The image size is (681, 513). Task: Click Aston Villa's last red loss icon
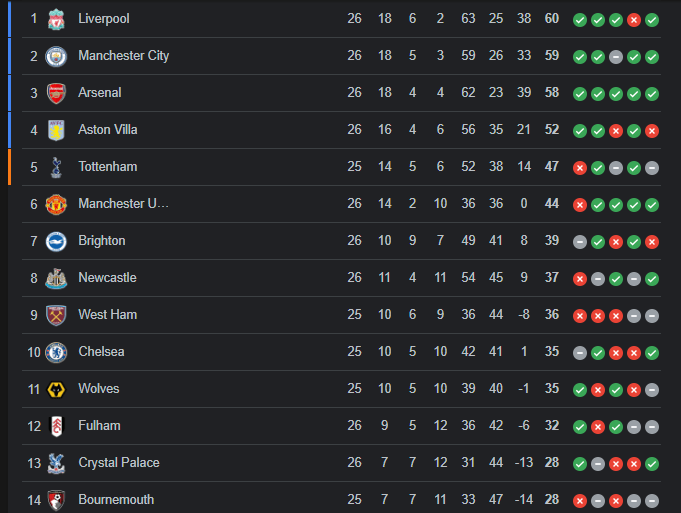[652, 131]
